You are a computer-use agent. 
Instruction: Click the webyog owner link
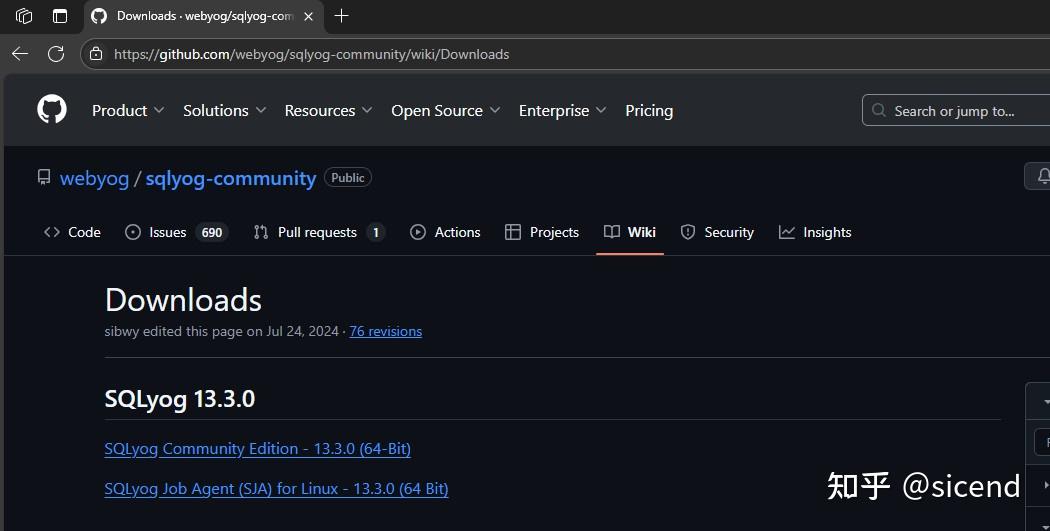point(94,178)
